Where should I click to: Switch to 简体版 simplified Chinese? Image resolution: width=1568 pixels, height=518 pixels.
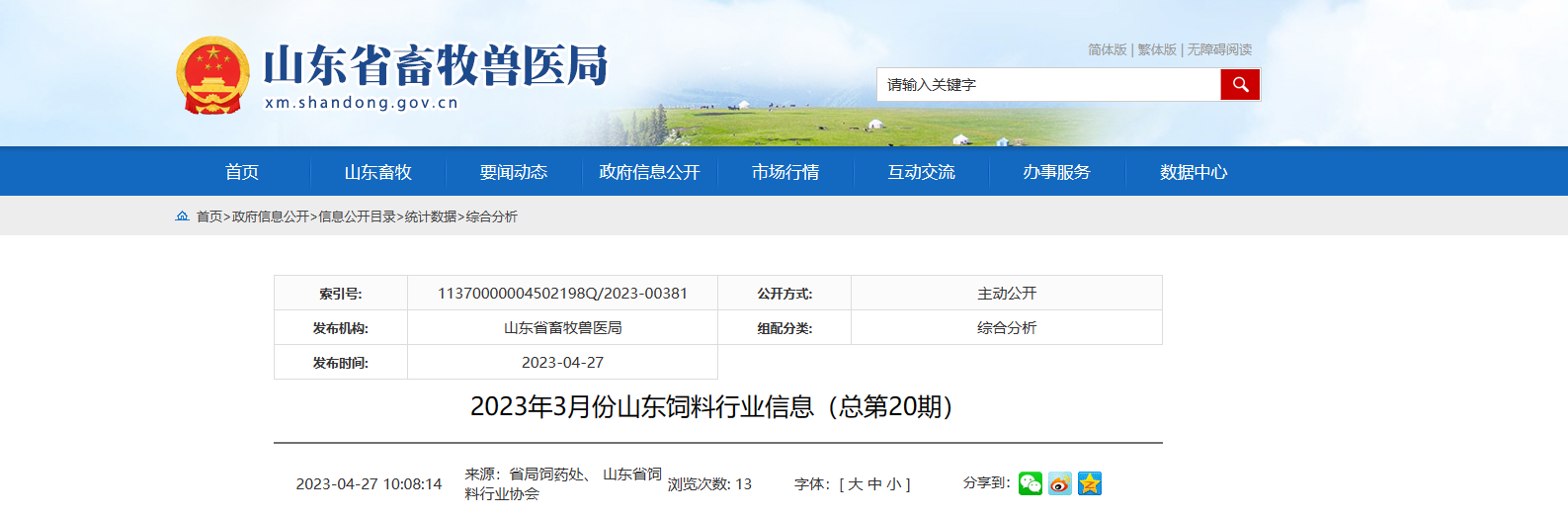point(1107,49)
